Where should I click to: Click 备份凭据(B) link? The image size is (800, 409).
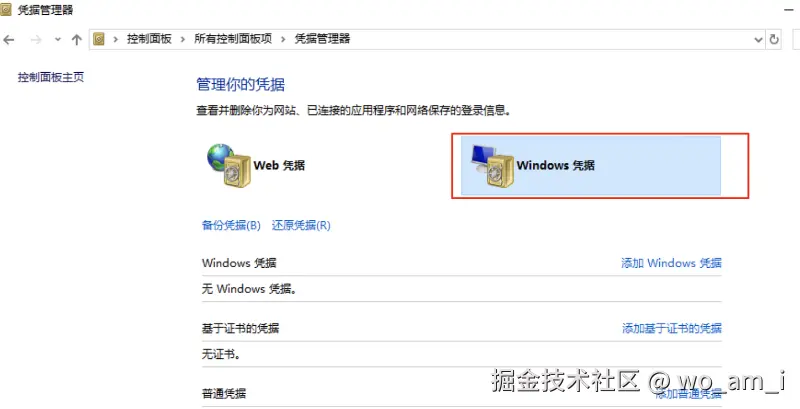(231, 225)
